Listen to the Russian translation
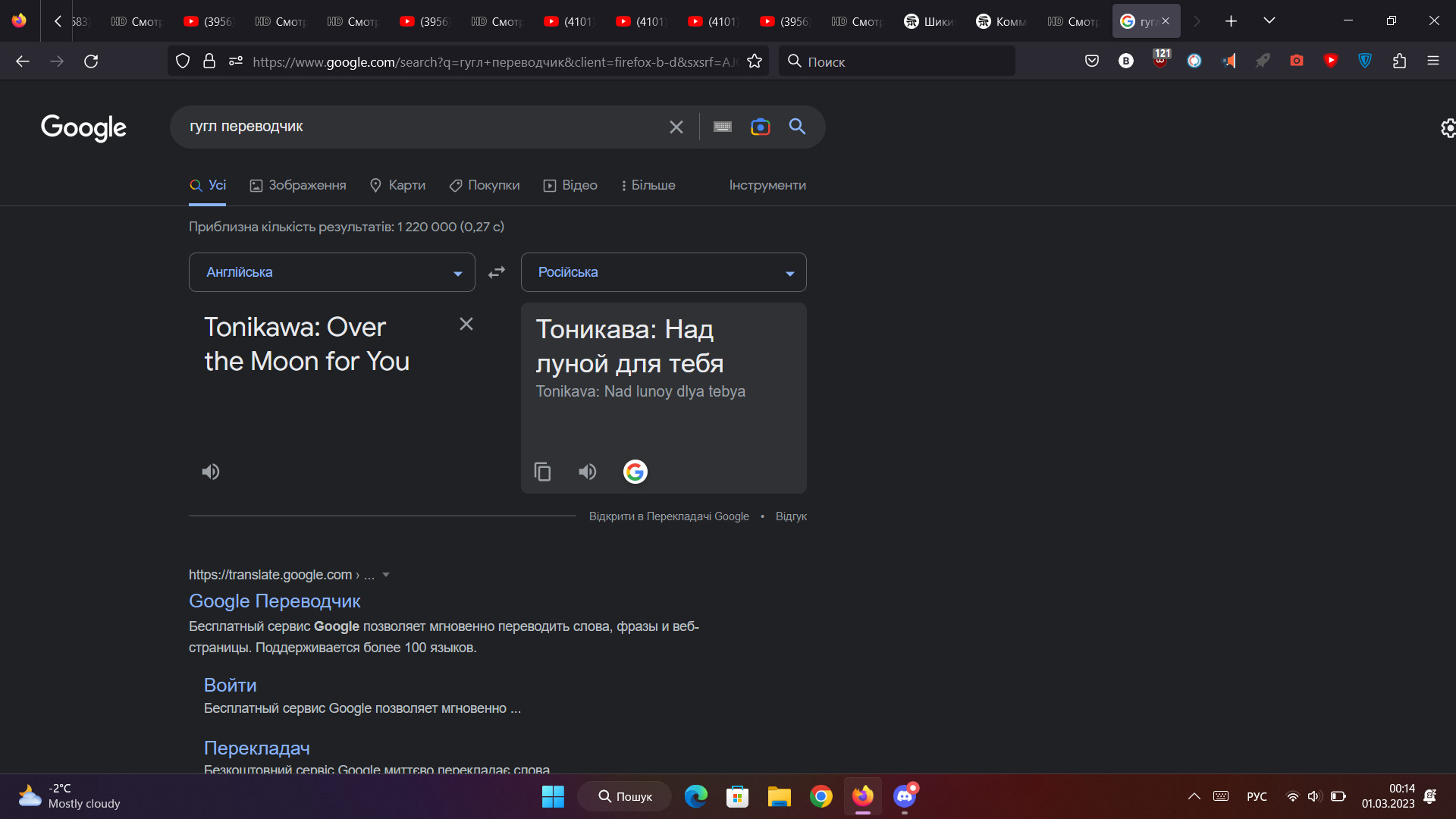This screenshot has height=819, width=1456. [588, 472]
